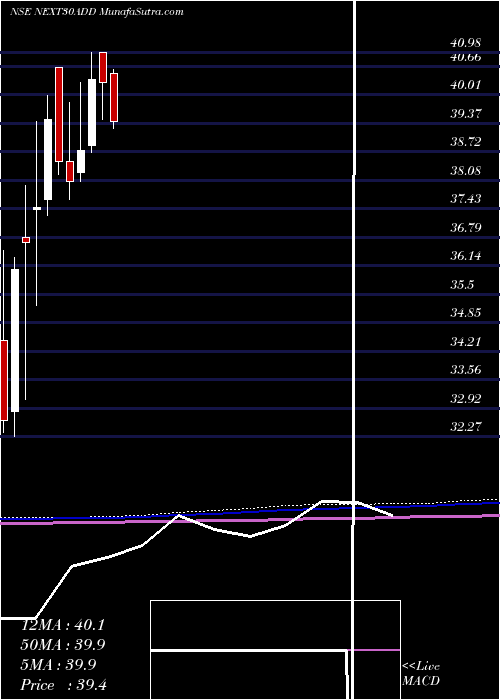Viewport: 500px width, 700px height.
Task: Select the 40.66 price axis label
Action: coord(466,57)
